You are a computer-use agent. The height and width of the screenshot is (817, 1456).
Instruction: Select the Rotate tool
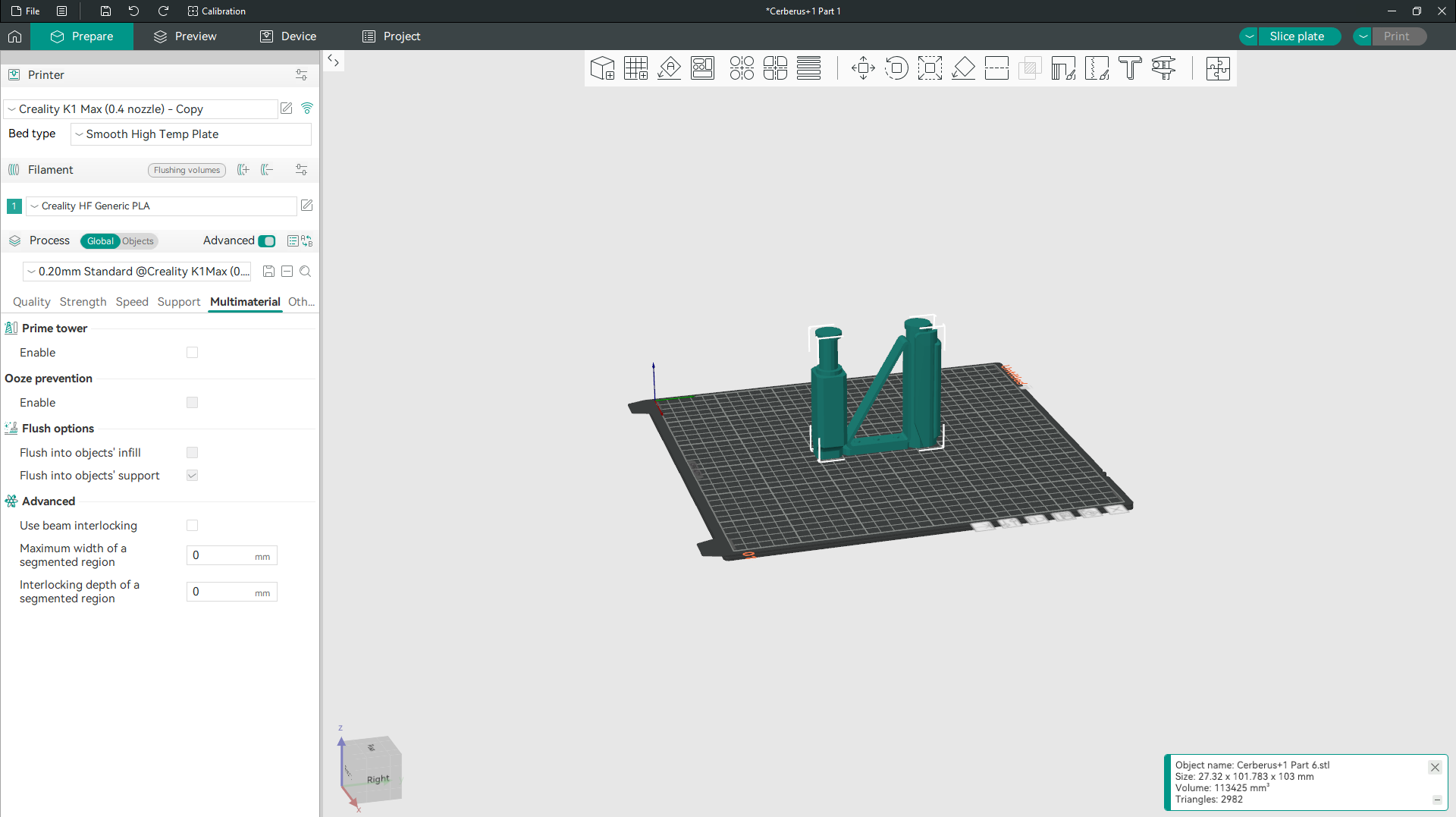coord(896,68)
